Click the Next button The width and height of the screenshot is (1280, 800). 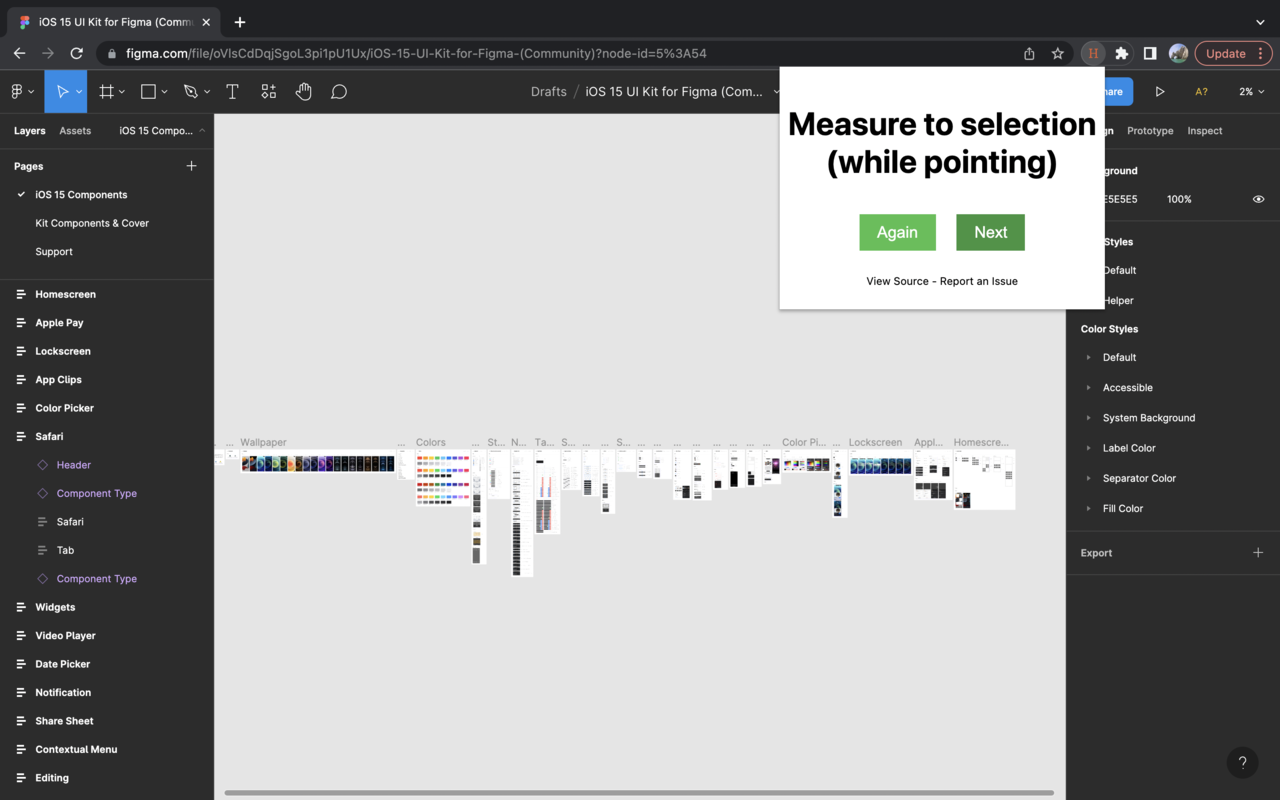[990, 232]
